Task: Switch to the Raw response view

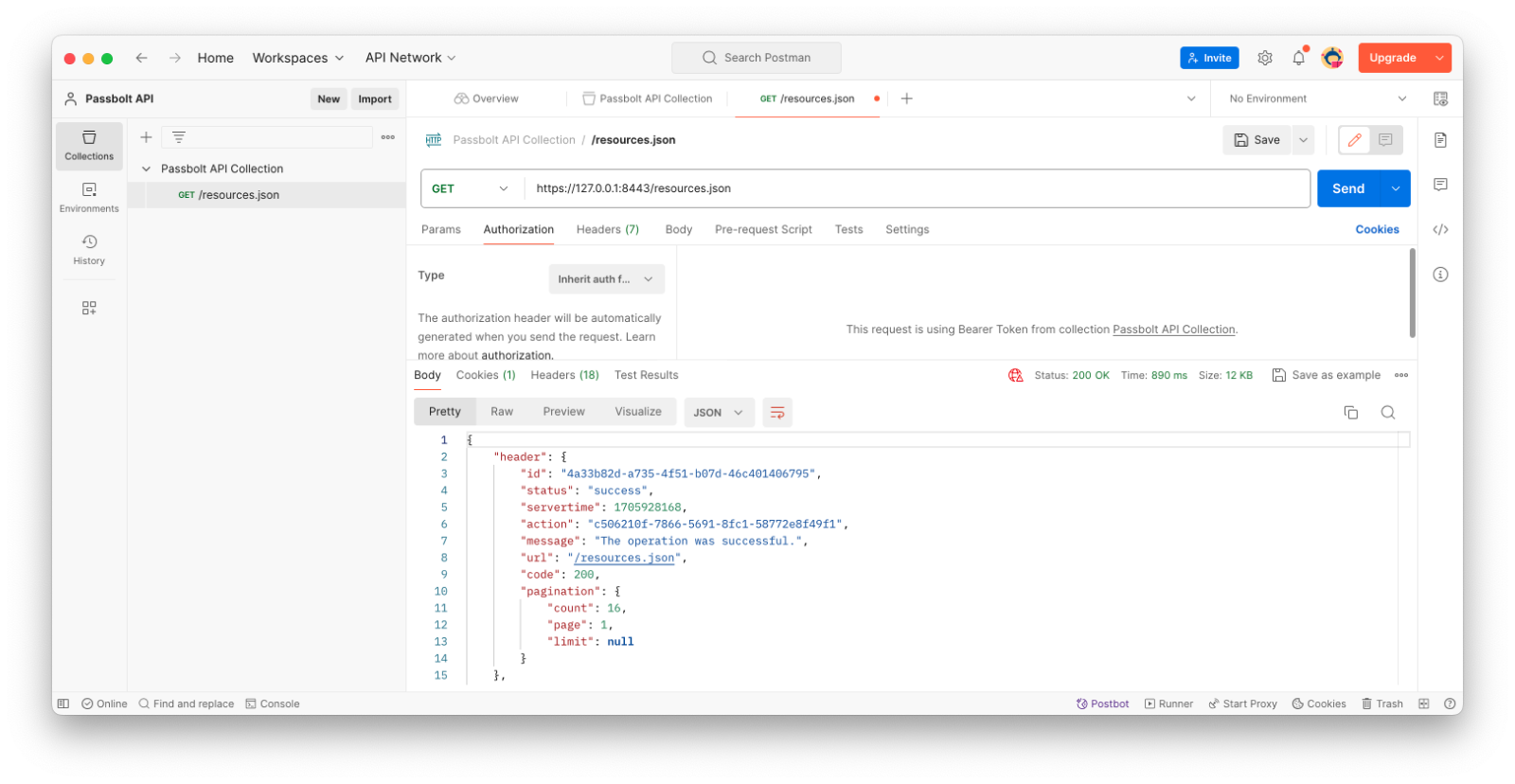Action: click(502, 412)
